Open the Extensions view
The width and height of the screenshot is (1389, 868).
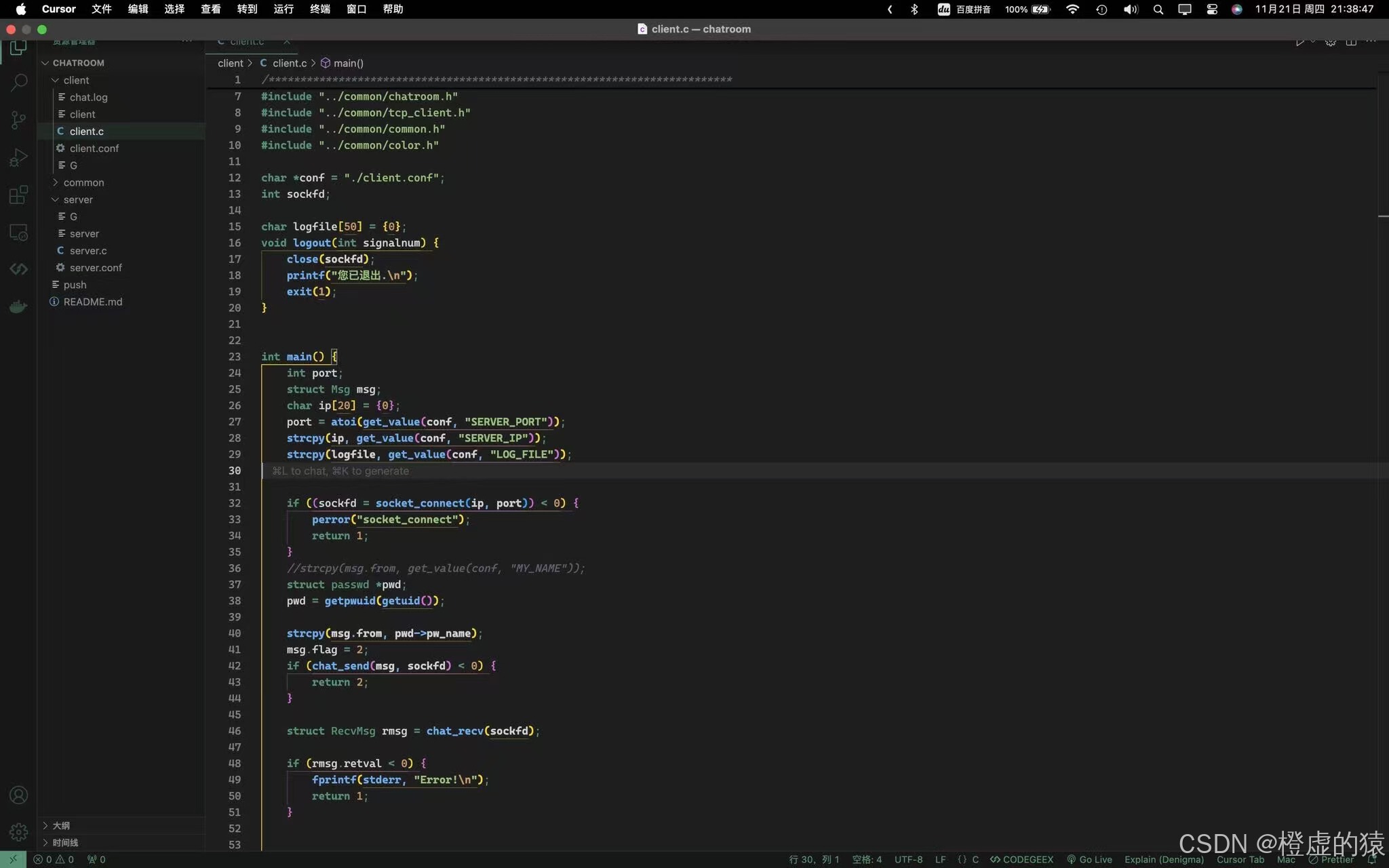pos(18,195)
